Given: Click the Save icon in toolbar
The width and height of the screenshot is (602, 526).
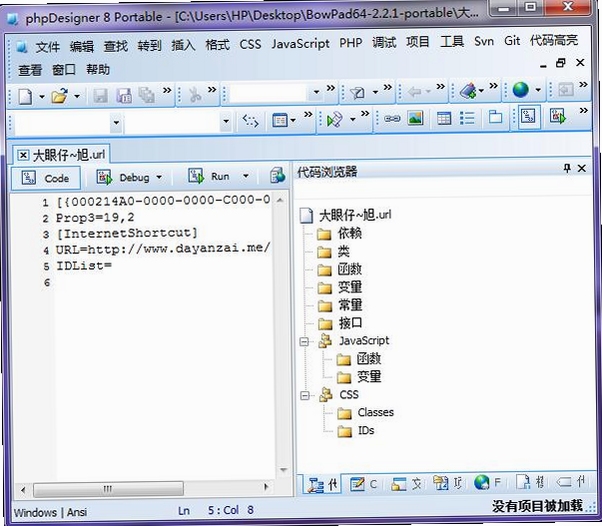Looking at the screenshot, I should coord(101,96).
